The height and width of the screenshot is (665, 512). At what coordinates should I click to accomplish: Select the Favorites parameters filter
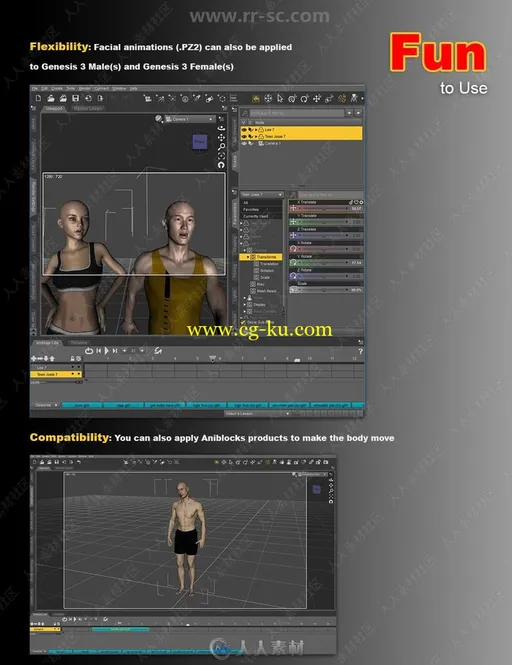click(261, 210)
